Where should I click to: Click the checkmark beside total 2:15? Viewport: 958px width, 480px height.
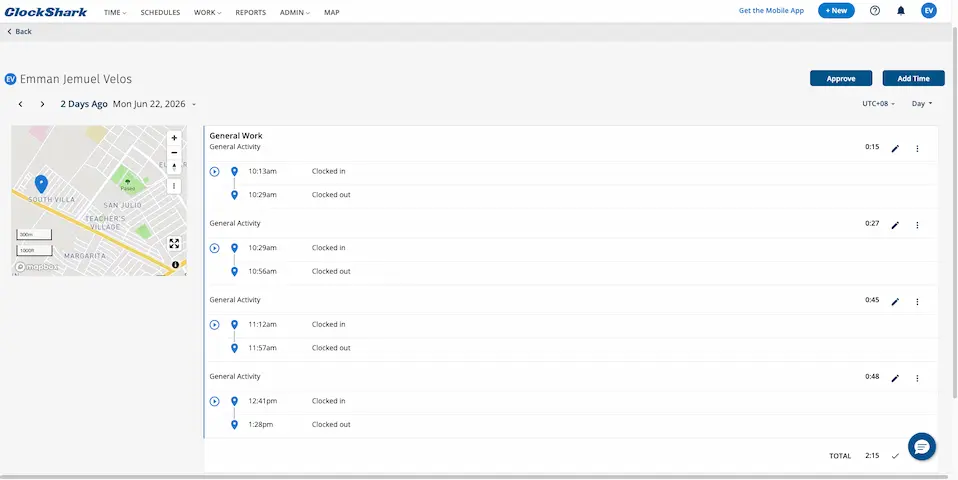coord(895,456)
